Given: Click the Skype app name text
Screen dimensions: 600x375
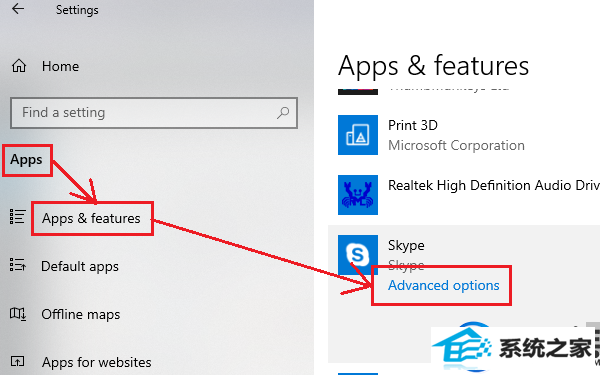Looking at the screenshot, I should click(x=406, y=245).
